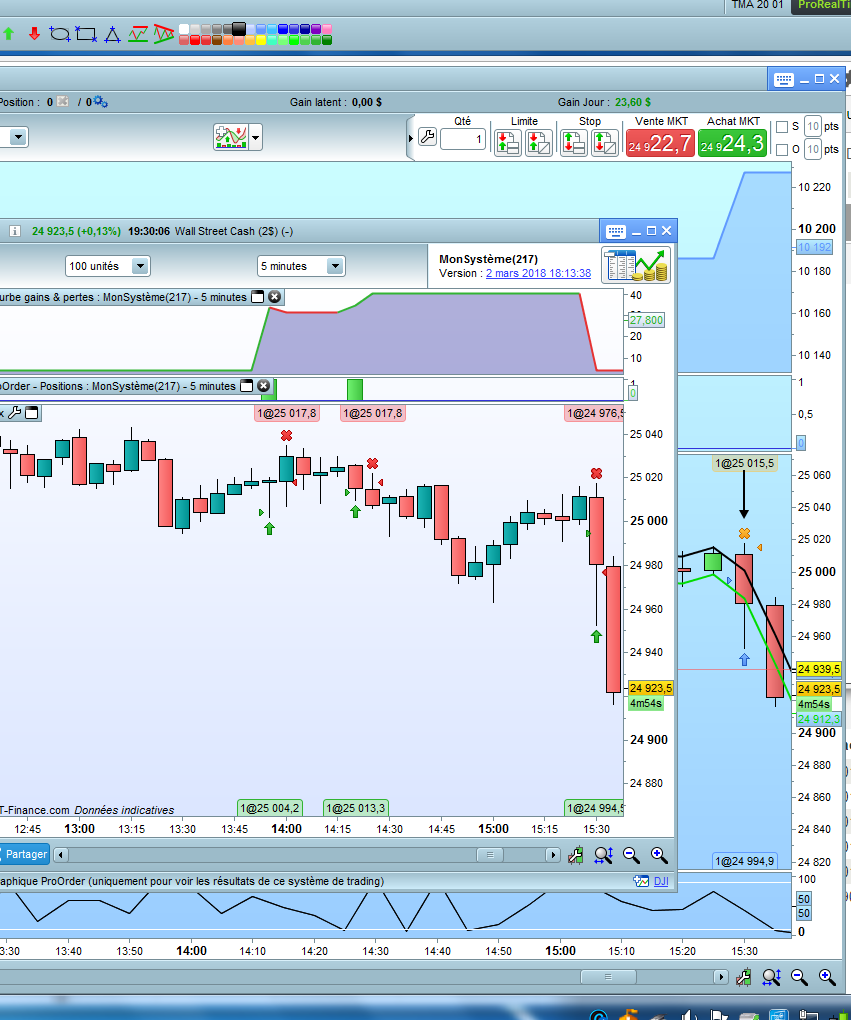The height and width of the screenshot is (1020, 851).
Task: Select the converging wedge pattern tool
Action: pyautogui.click(x=164, y=34)
